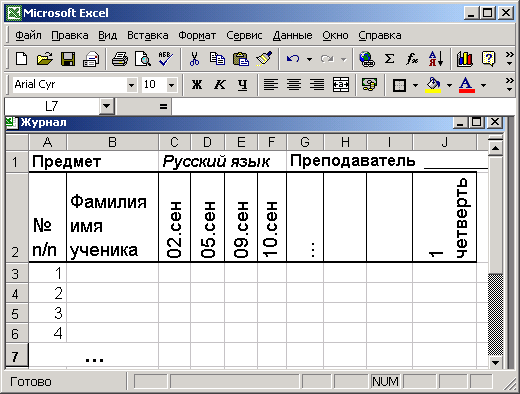The image size is (520, 394).
Task: Open the Формат menu
Action: coord(197,35)
